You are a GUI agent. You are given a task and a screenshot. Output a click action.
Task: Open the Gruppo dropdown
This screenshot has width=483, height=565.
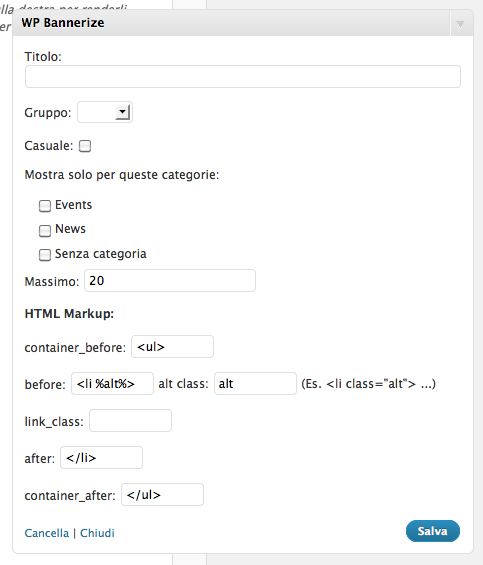tap(105, 112)
